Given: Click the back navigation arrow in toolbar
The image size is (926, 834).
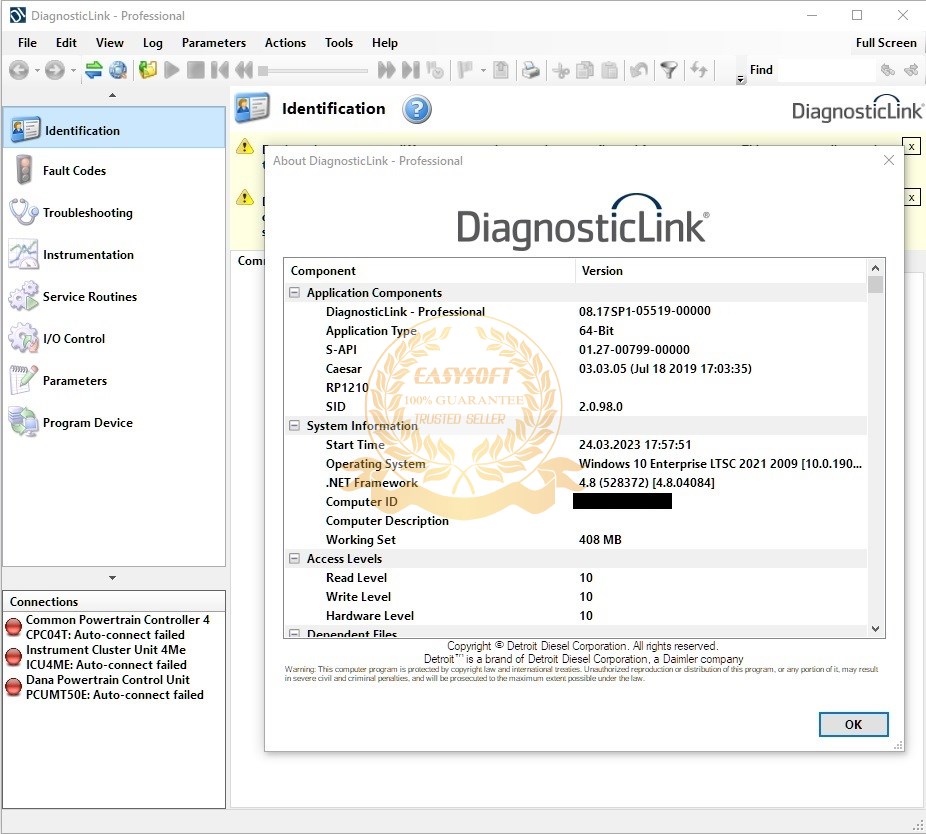Looking at the screenshot, I should coord(19,70).
